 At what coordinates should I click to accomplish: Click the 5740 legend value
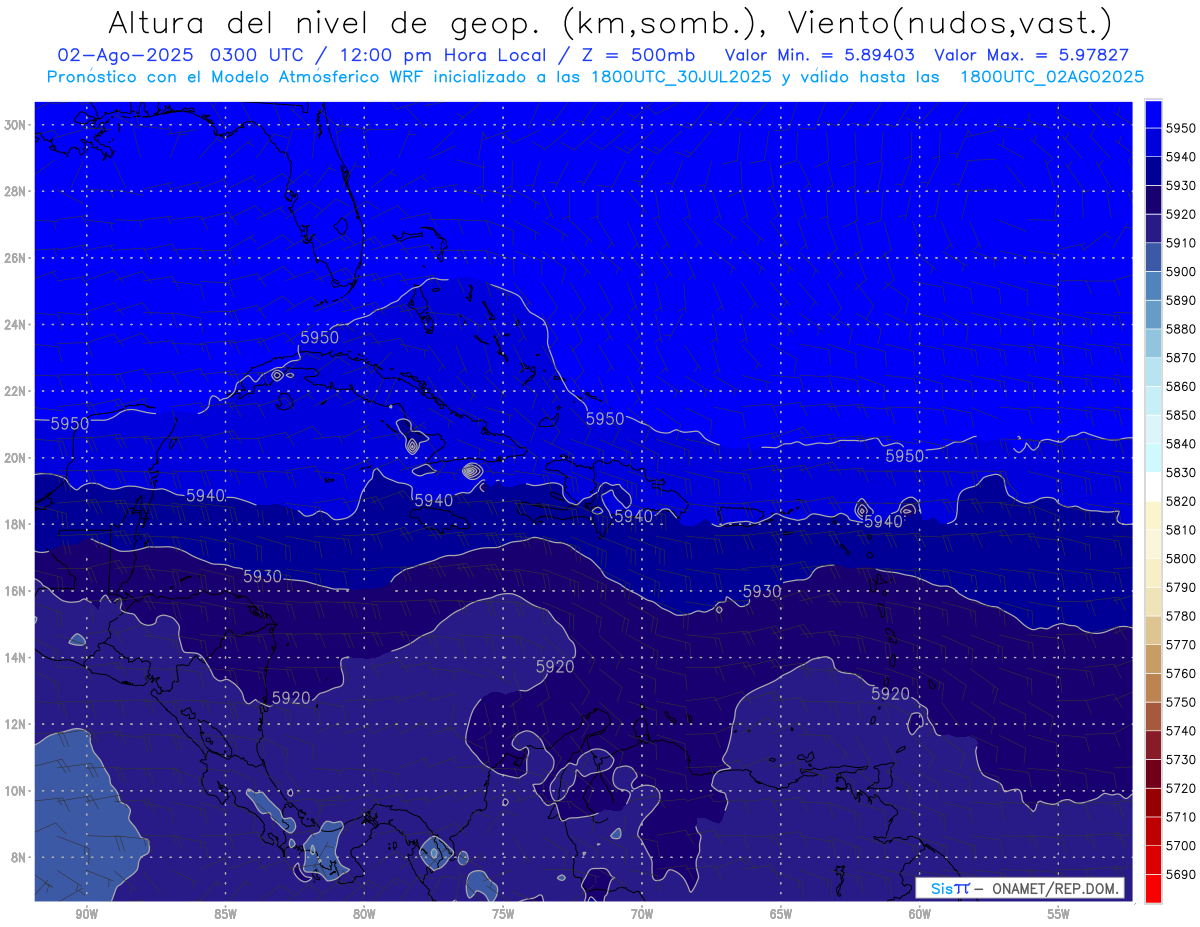click(x=1180, y=731)
